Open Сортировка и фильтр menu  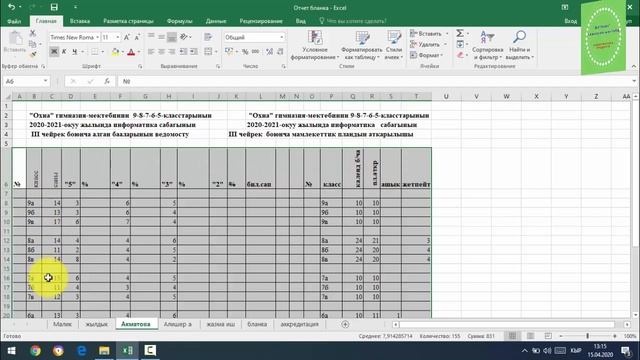click(x=487, y=45)
